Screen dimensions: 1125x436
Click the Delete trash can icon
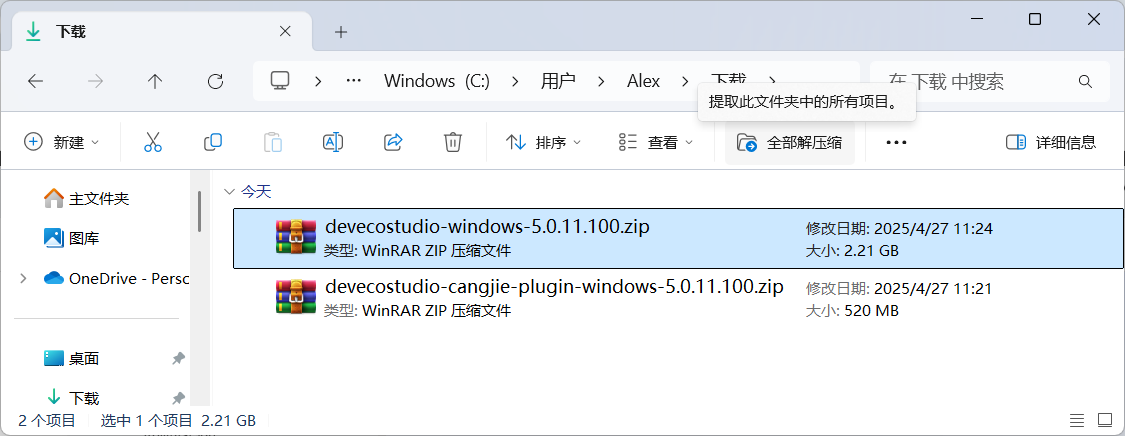(x=453, y=142)
